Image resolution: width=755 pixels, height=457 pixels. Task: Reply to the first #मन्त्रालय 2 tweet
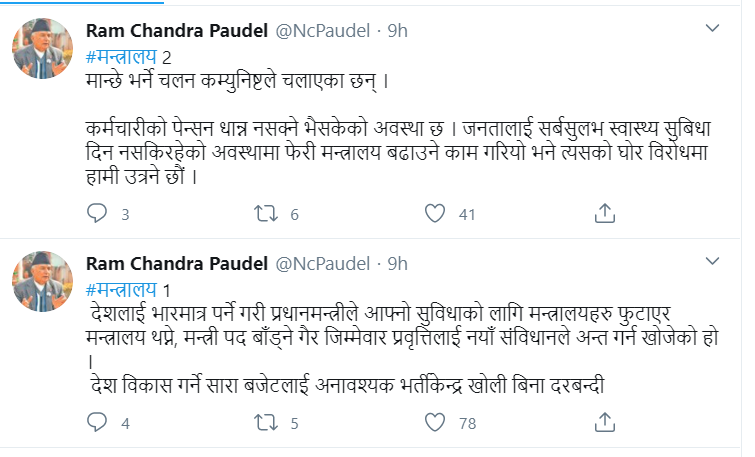(x=96, y=213)
